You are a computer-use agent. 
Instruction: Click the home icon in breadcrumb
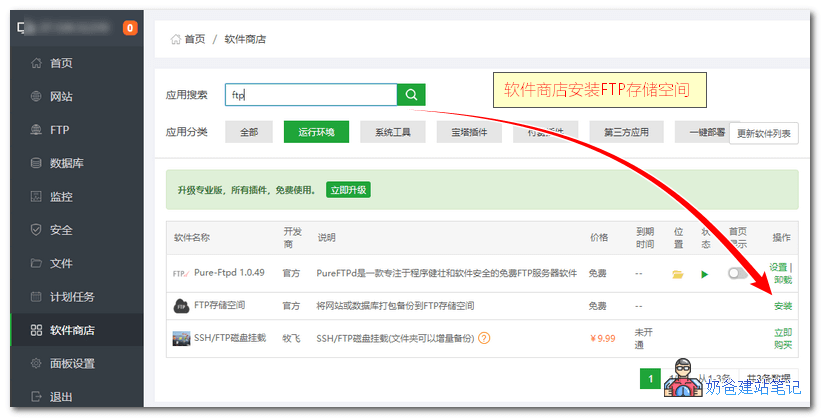tap(176, 39)
